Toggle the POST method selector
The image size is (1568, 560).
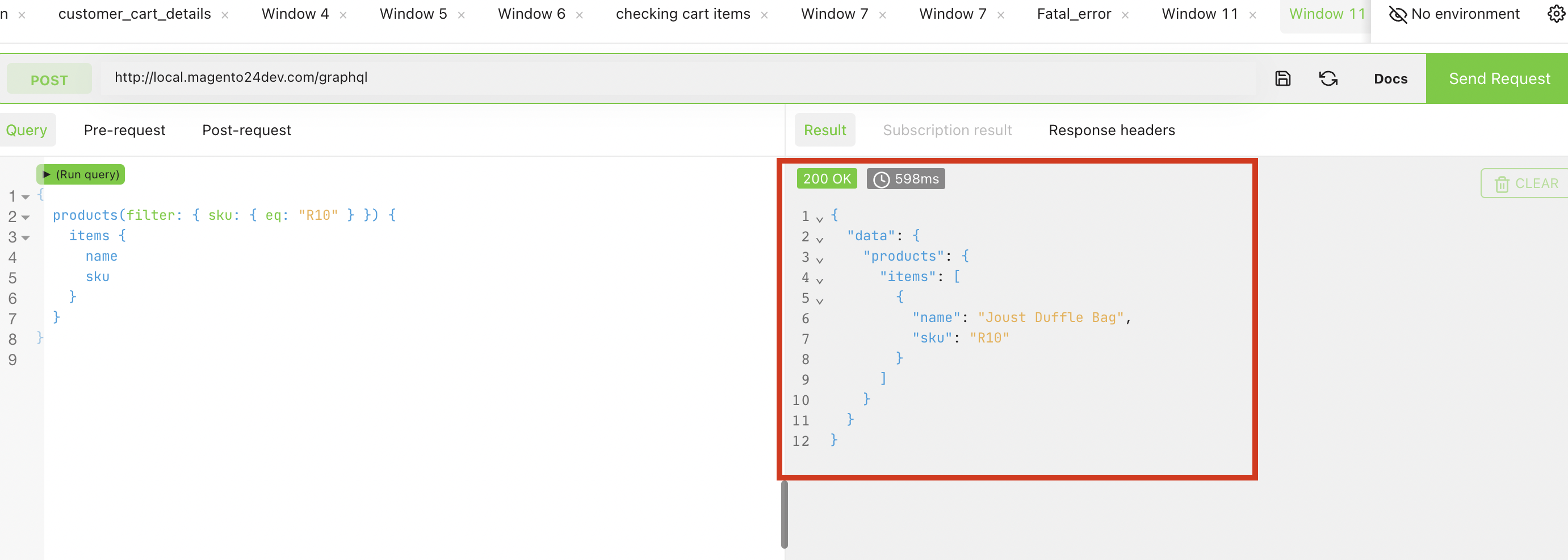49,78
